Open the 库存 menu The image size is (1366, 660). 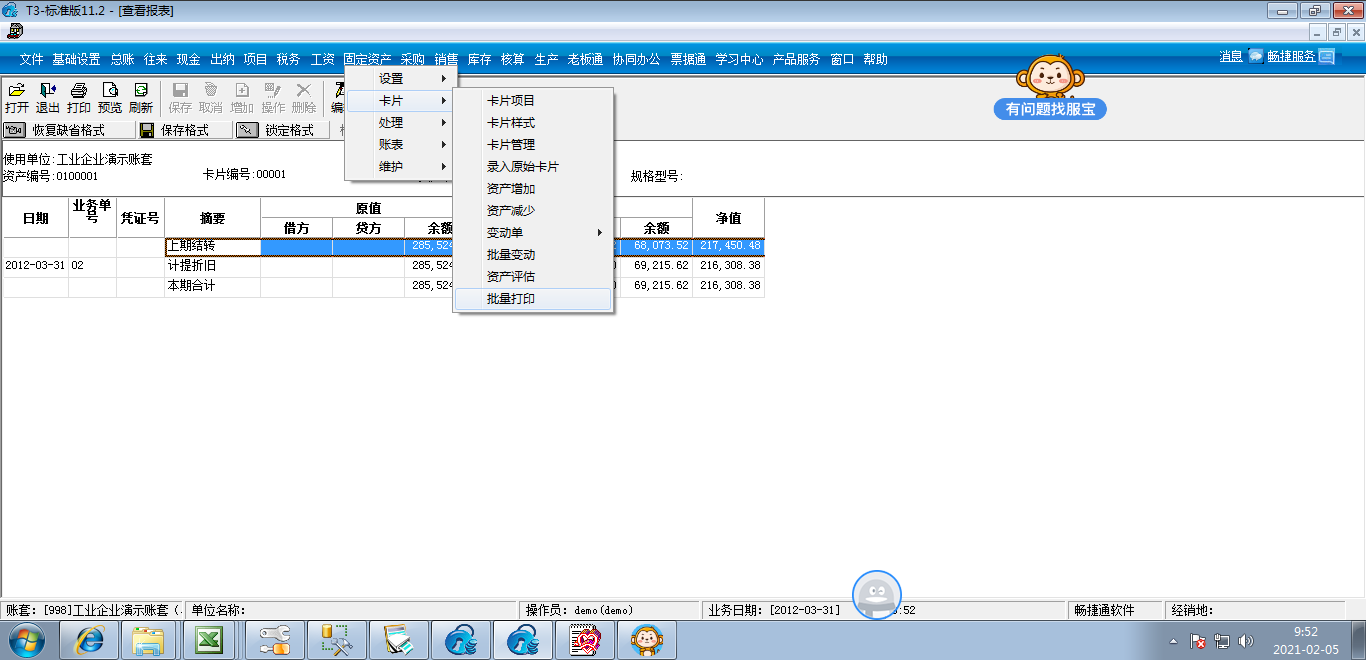point(479,60)
